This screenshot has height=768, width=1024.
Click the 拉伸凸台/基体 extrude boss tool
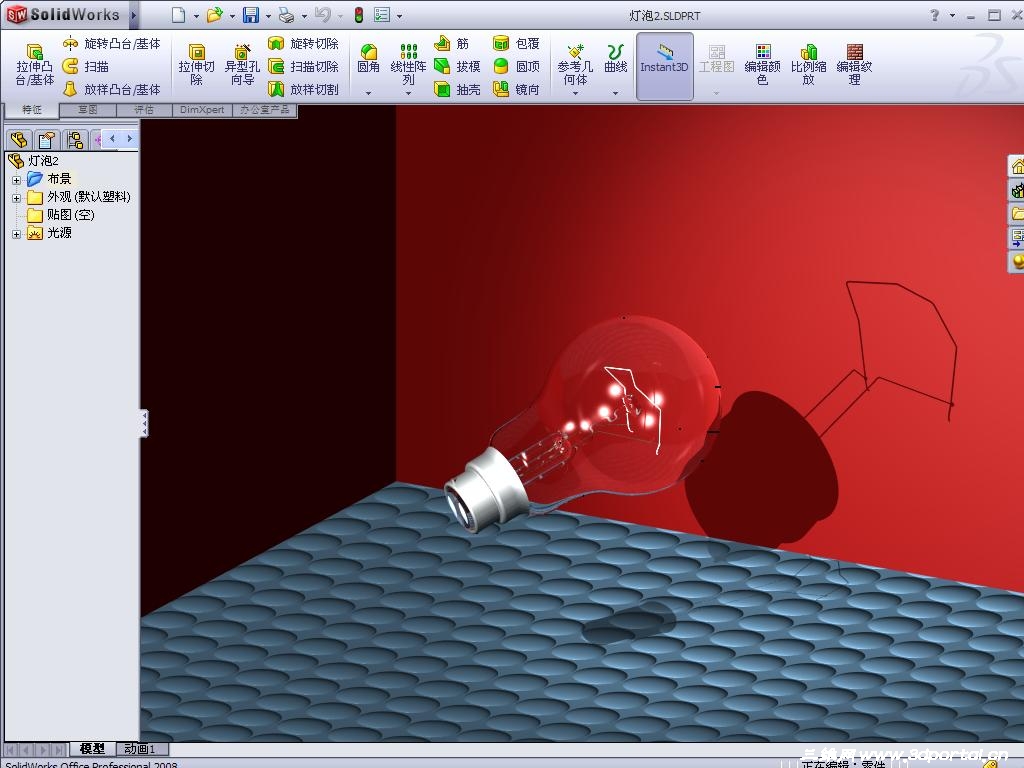(x=34, y=64)
